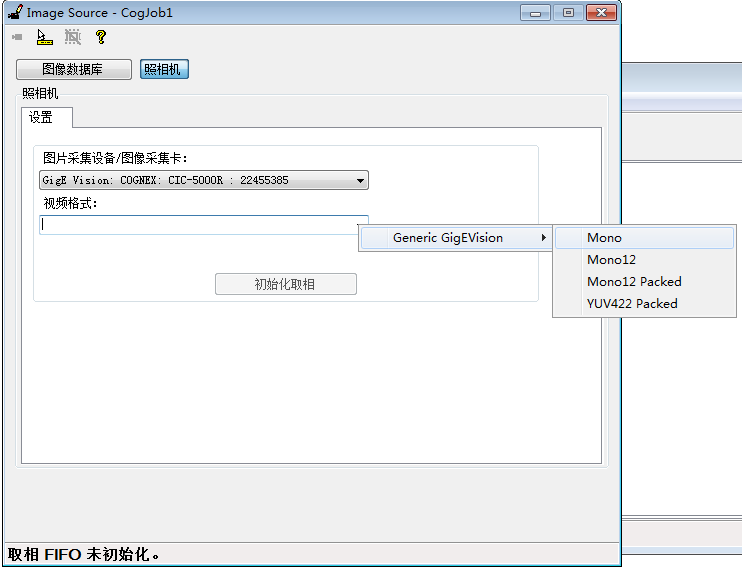Open the calibration ruler toolbar icon
742x568 pixels.
pyautogui.click(x=44, y=37)
